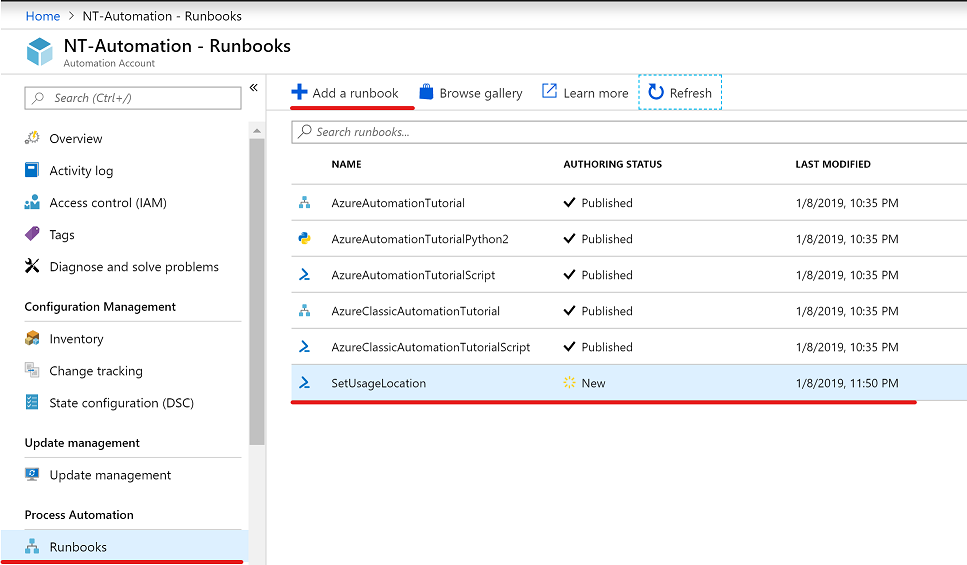The width and height of the screenshot is (967, 565).
Task: Open the Update management menu item
Action: 110,475
